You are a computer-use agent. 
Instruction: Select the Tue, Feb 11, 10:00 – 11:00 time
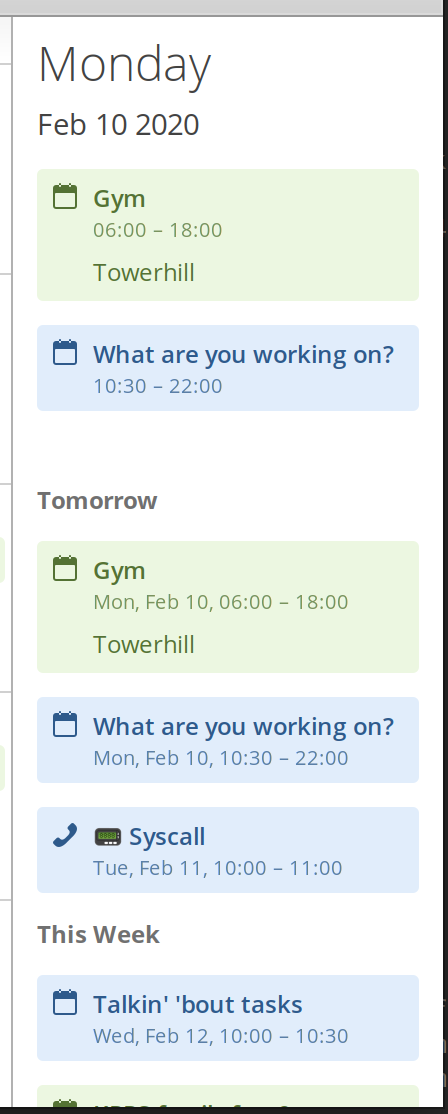coord(218,868)
